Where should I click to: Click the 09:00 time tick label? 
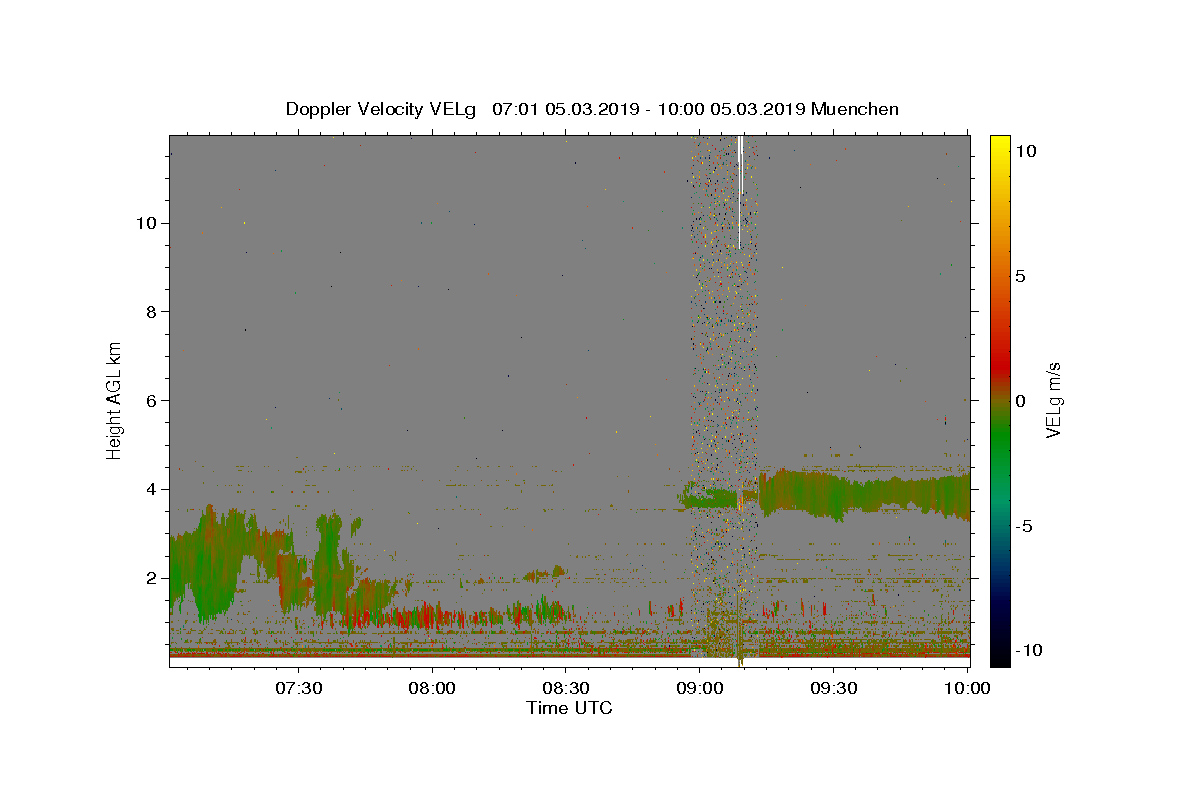[x=700, y=688]
